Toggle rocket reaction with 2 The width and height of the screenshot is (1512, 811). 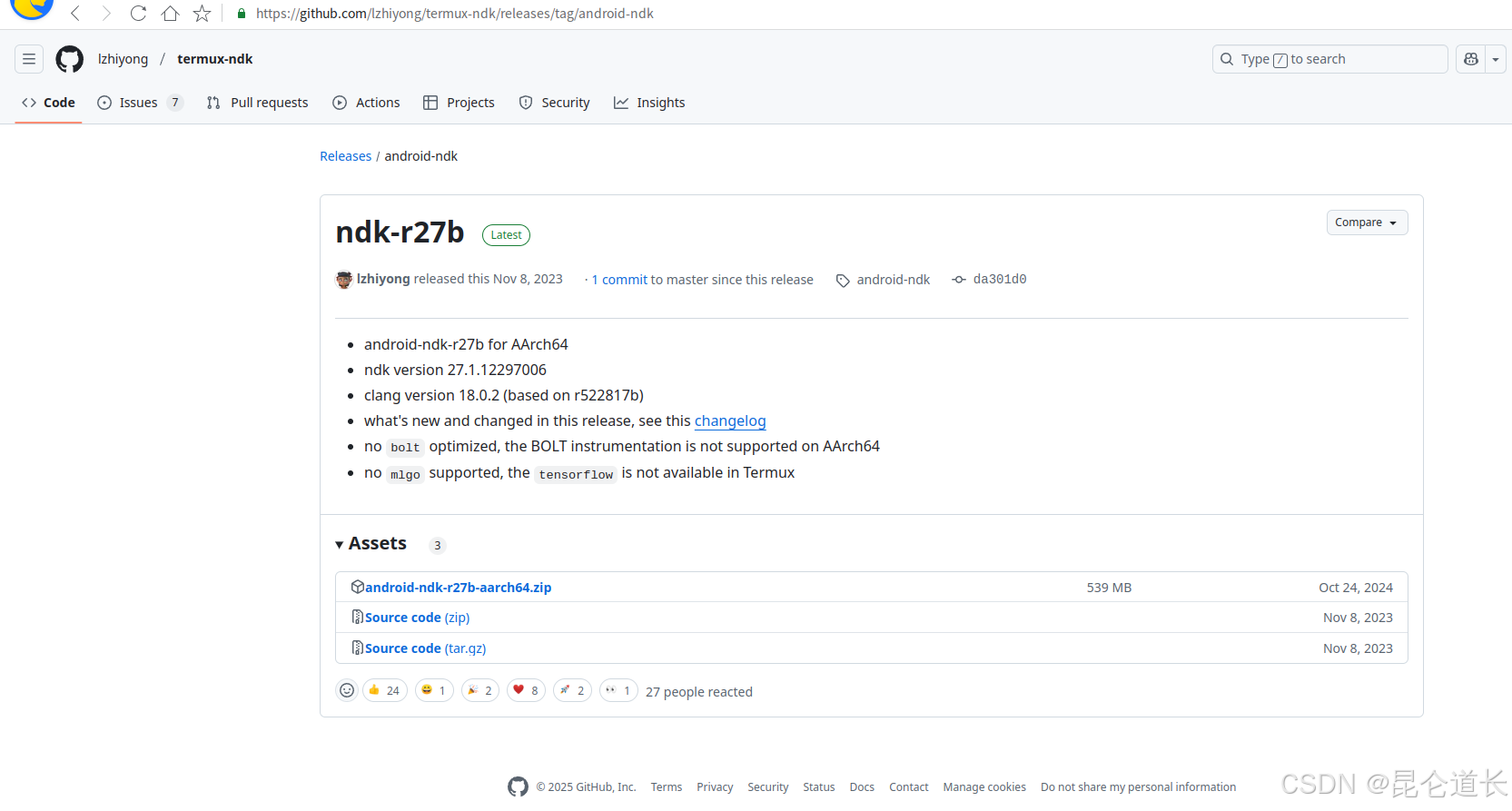tap(572, 691)
